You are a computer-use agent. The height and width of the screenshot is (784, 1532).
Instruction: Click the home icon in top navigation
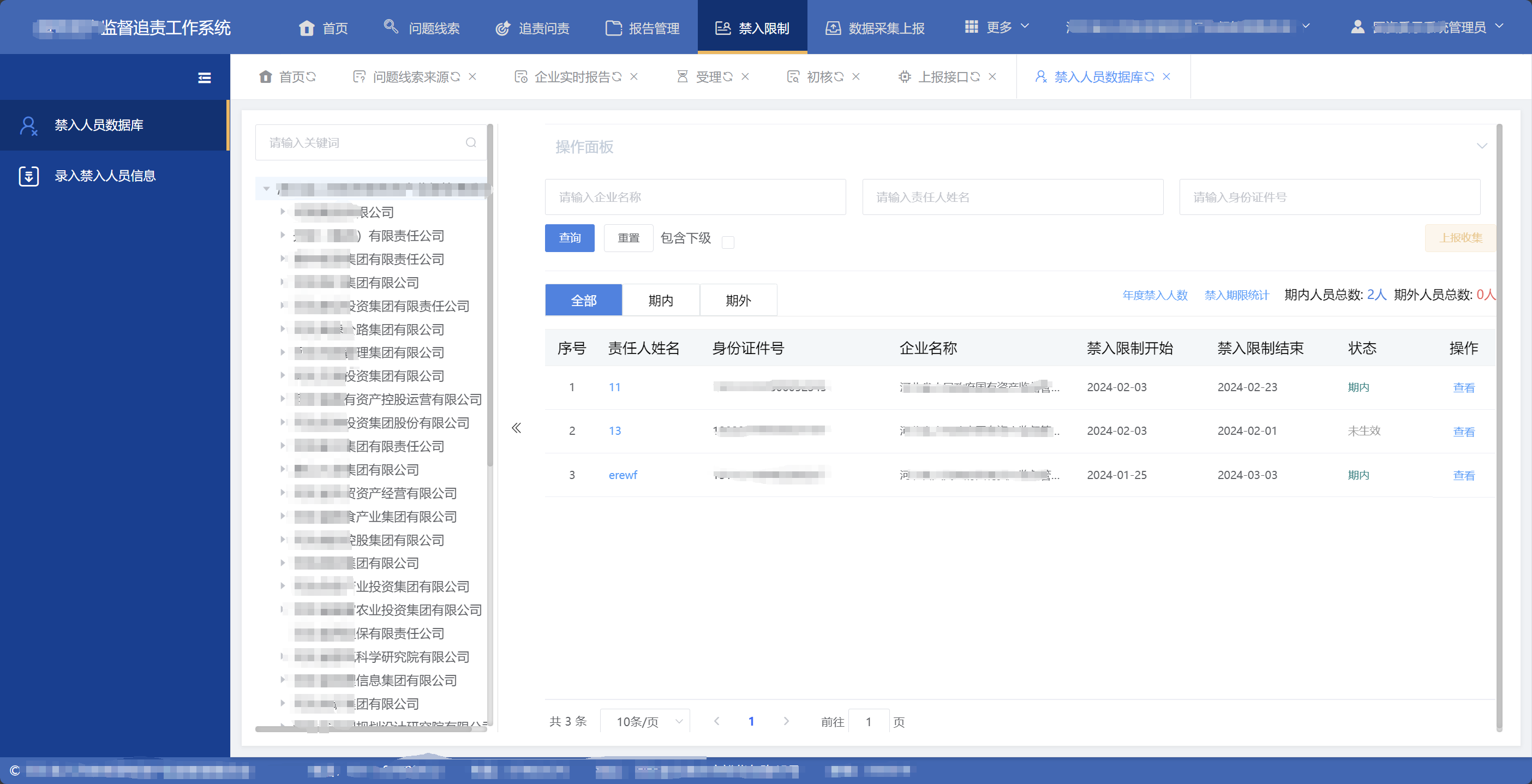point(306,28)
